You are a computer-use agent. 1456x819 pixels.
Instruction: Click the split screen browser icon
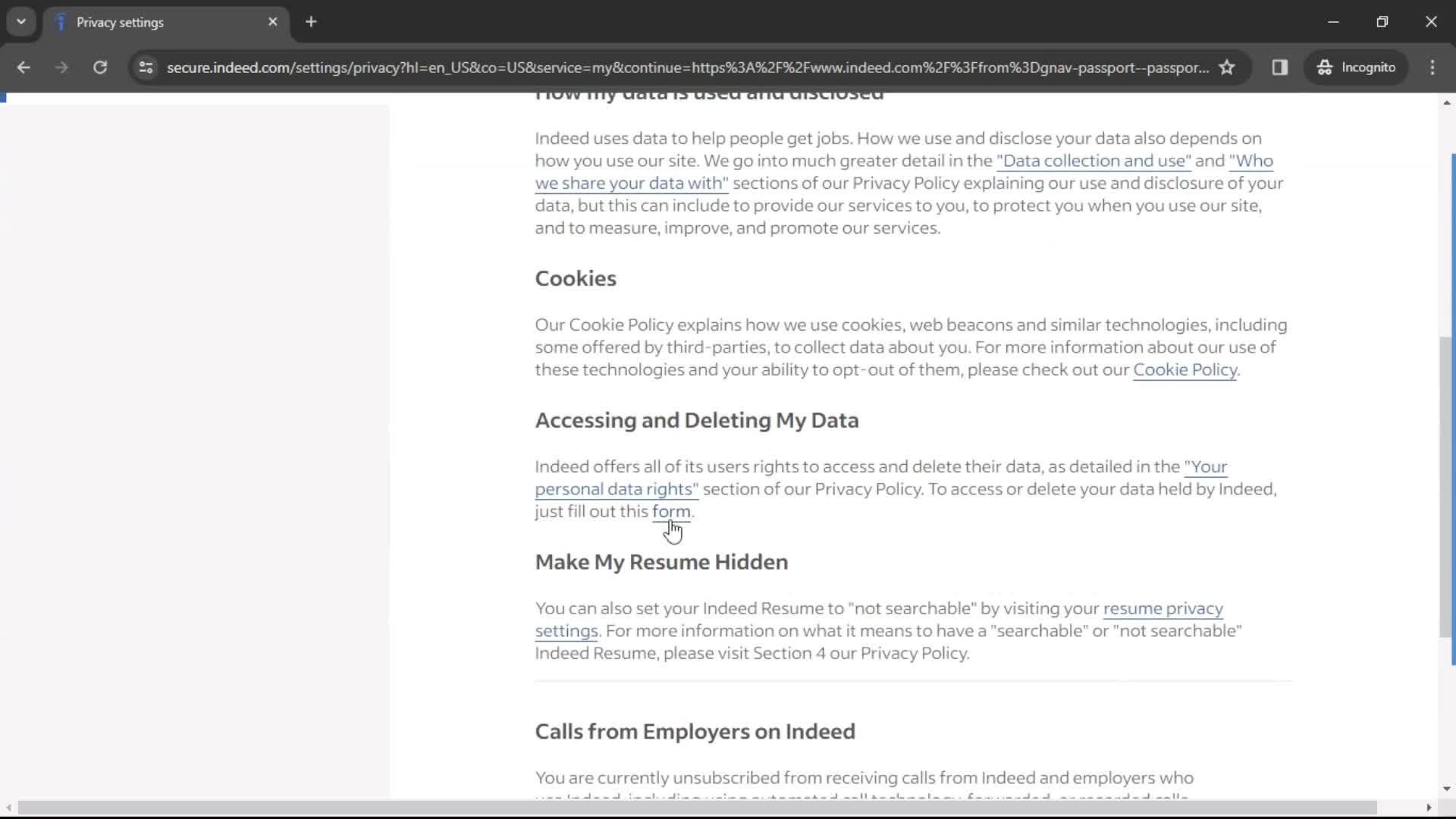pos(1280,67)
